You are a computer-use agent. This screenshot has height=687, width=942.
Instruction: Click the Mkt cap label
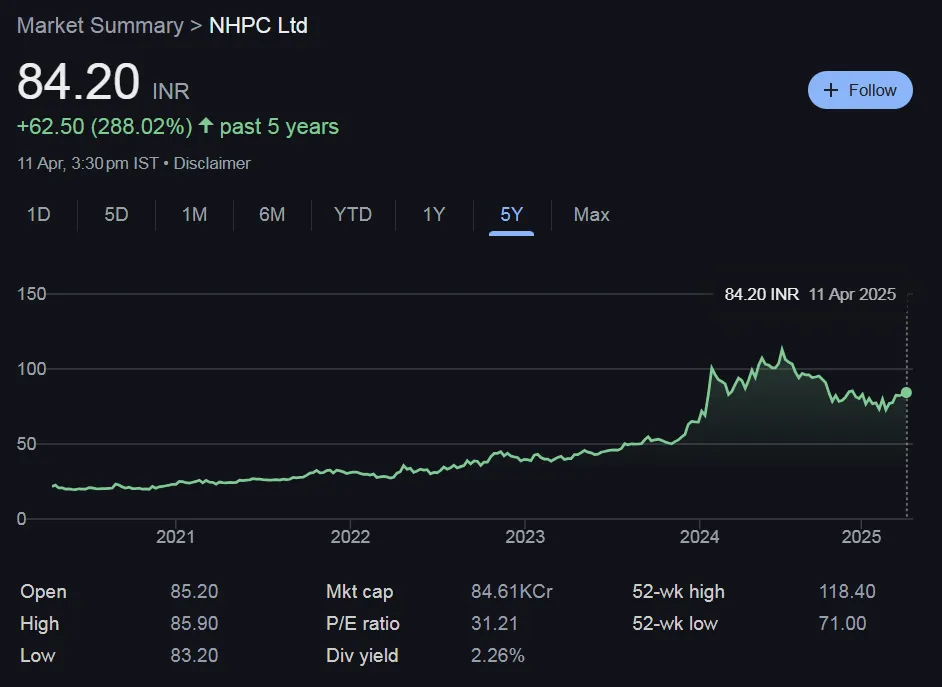[360, 592]
